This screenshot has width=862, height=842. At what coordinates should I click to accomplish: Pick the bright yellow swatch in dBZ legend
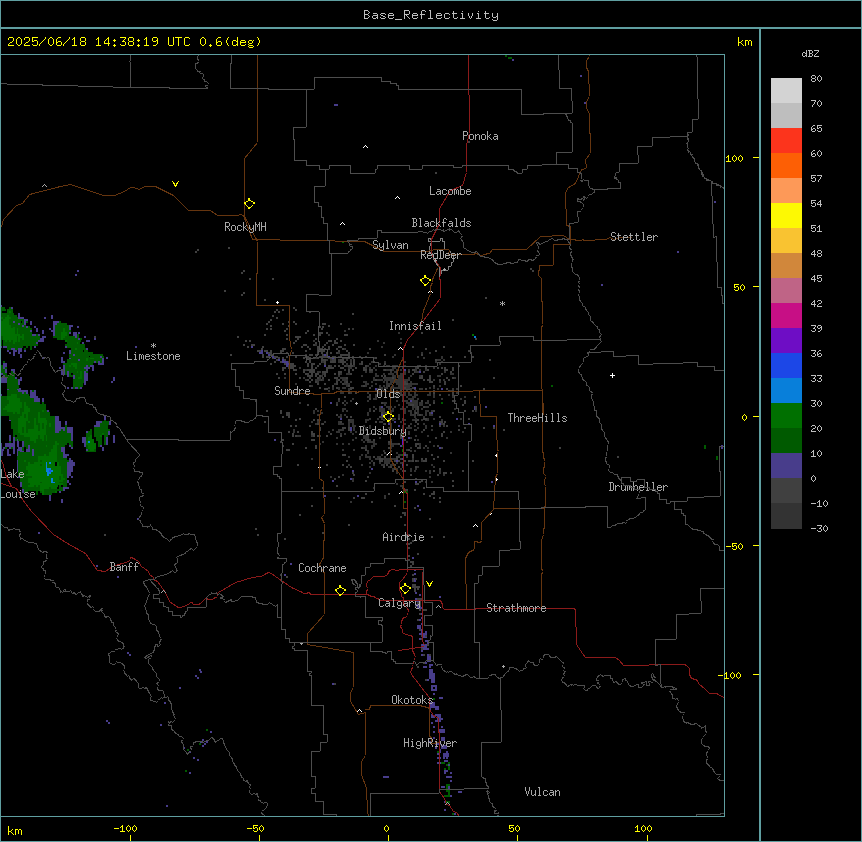click(786, 215)
